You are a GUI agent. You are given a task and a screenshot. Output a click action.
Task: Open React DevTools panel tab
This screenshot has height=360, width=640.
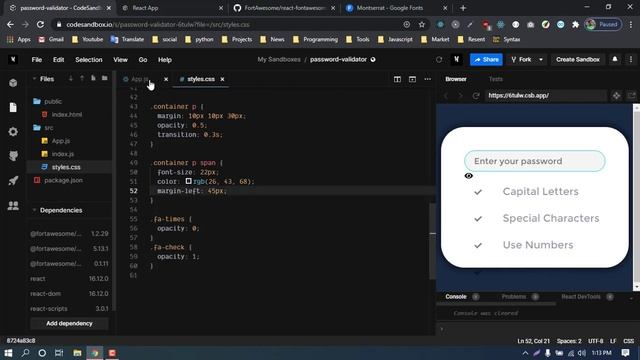(x=581, y=297)
